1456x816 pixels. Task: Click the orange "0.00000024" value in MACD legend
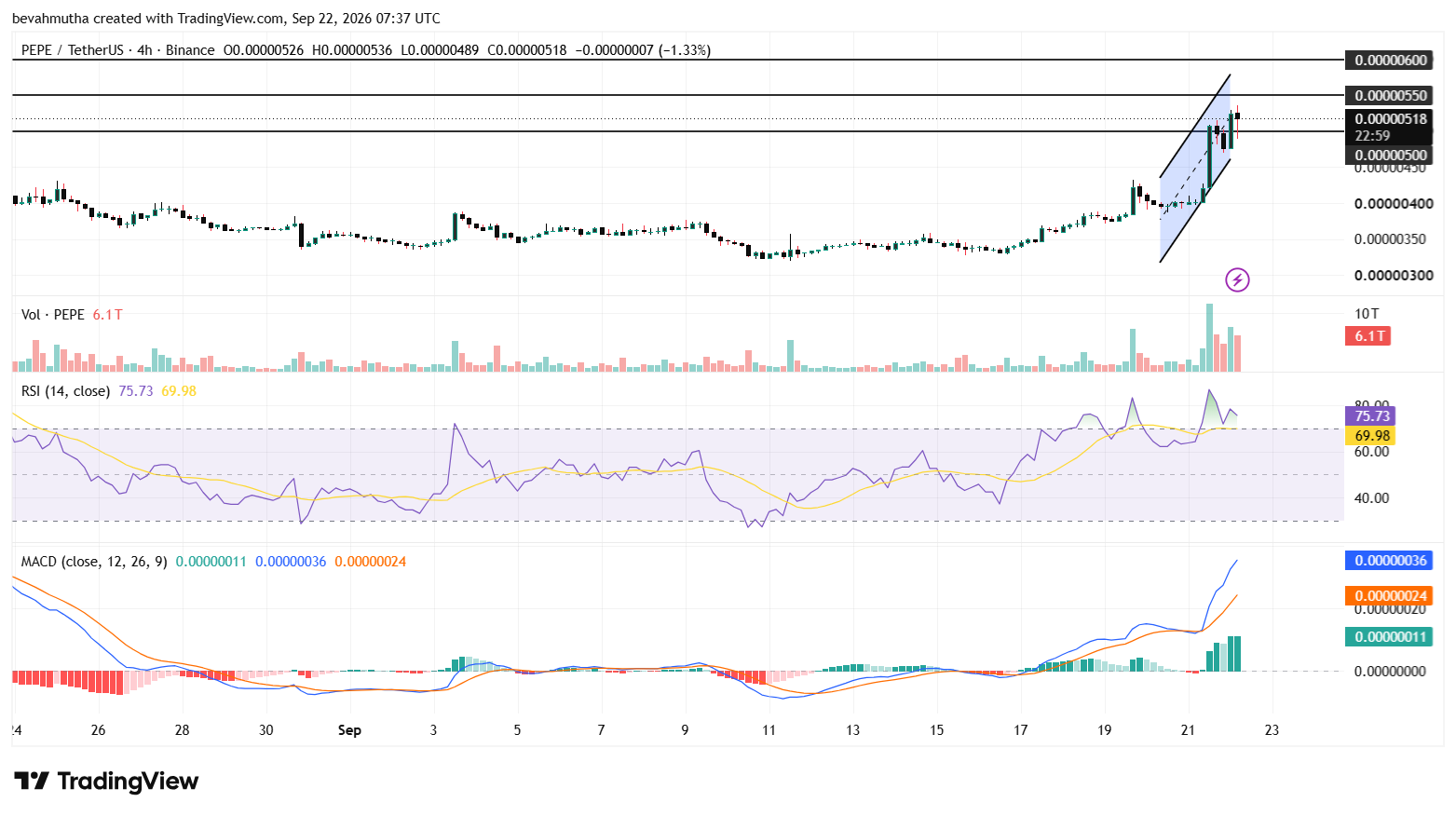click(371, 562)
